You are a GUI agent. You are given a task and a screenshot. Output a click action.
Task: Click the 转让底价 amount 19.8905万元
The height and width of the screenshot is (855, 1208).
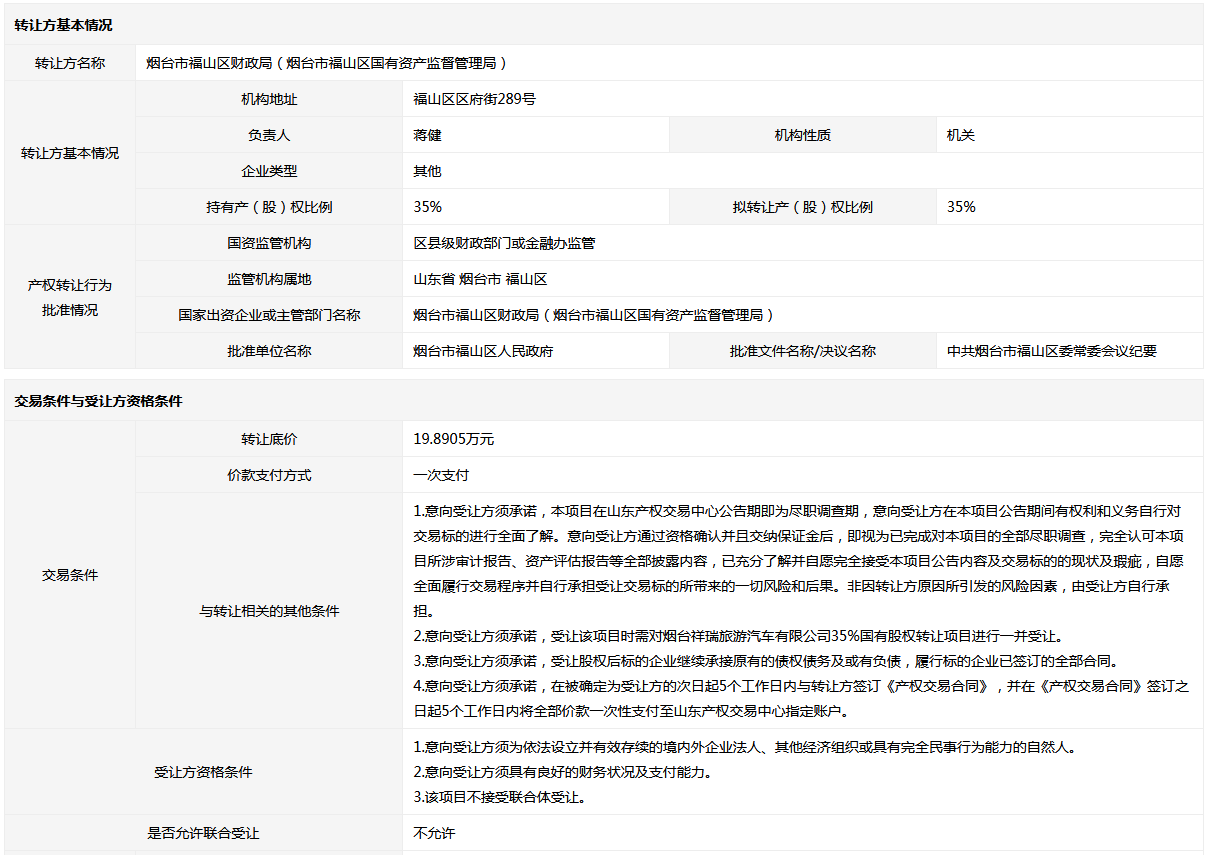(x=454, y=439)
